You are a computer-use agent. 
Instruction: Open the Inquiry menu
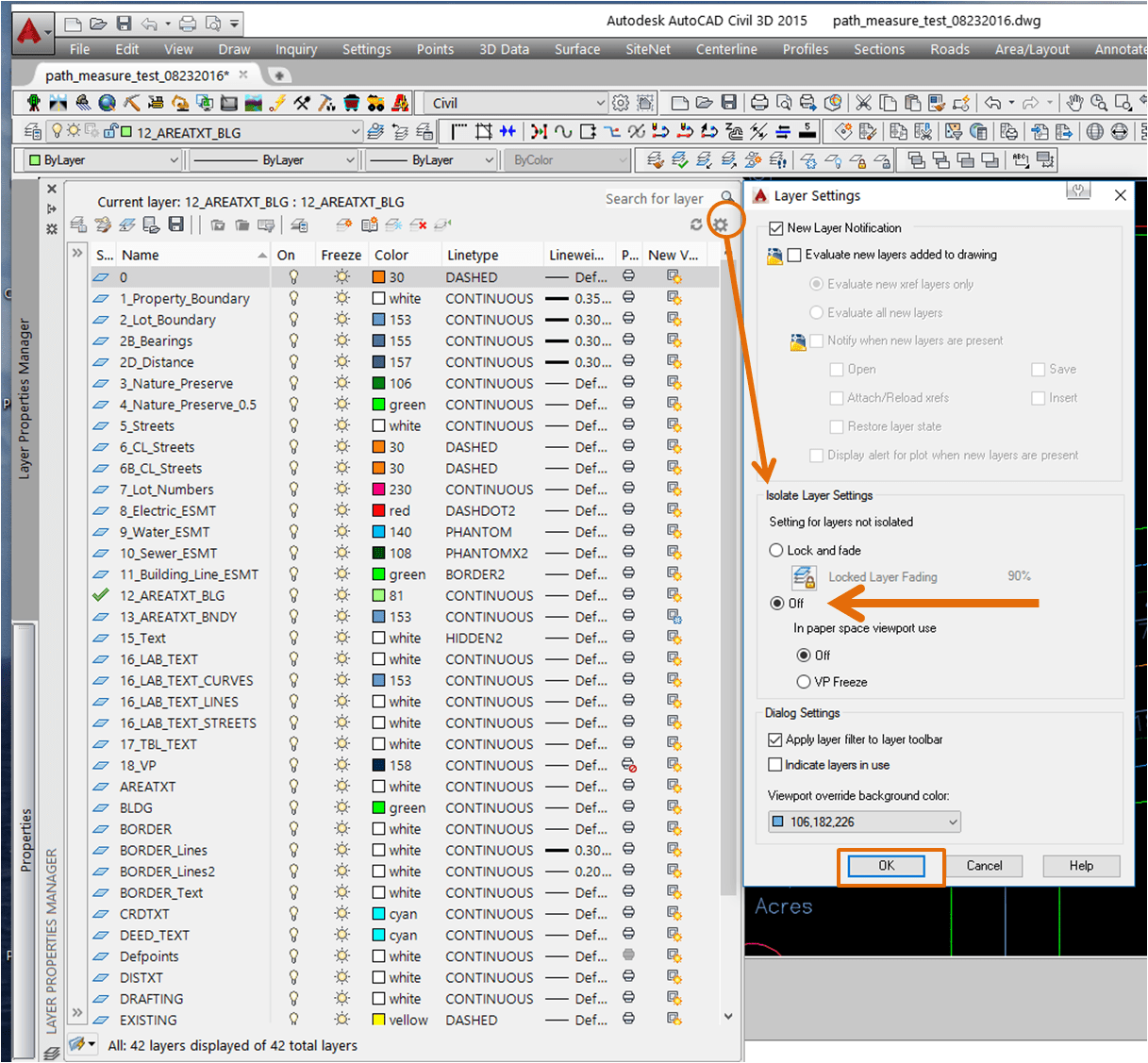pos(296,49)
